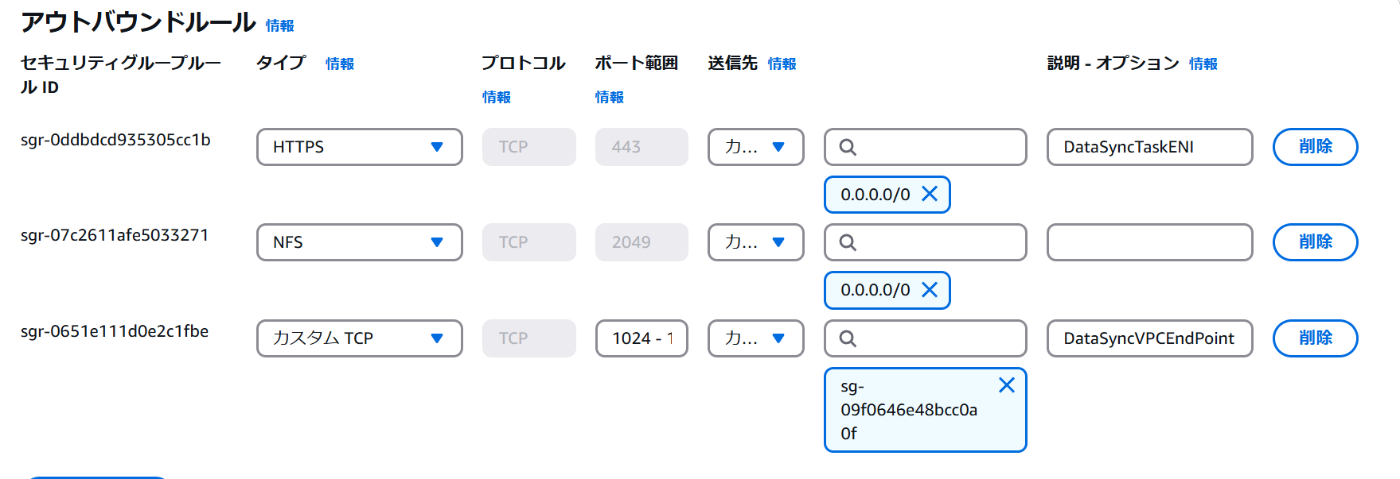
Task: Open the HTTPS type dropdown
Action: [x=359, y=147]
